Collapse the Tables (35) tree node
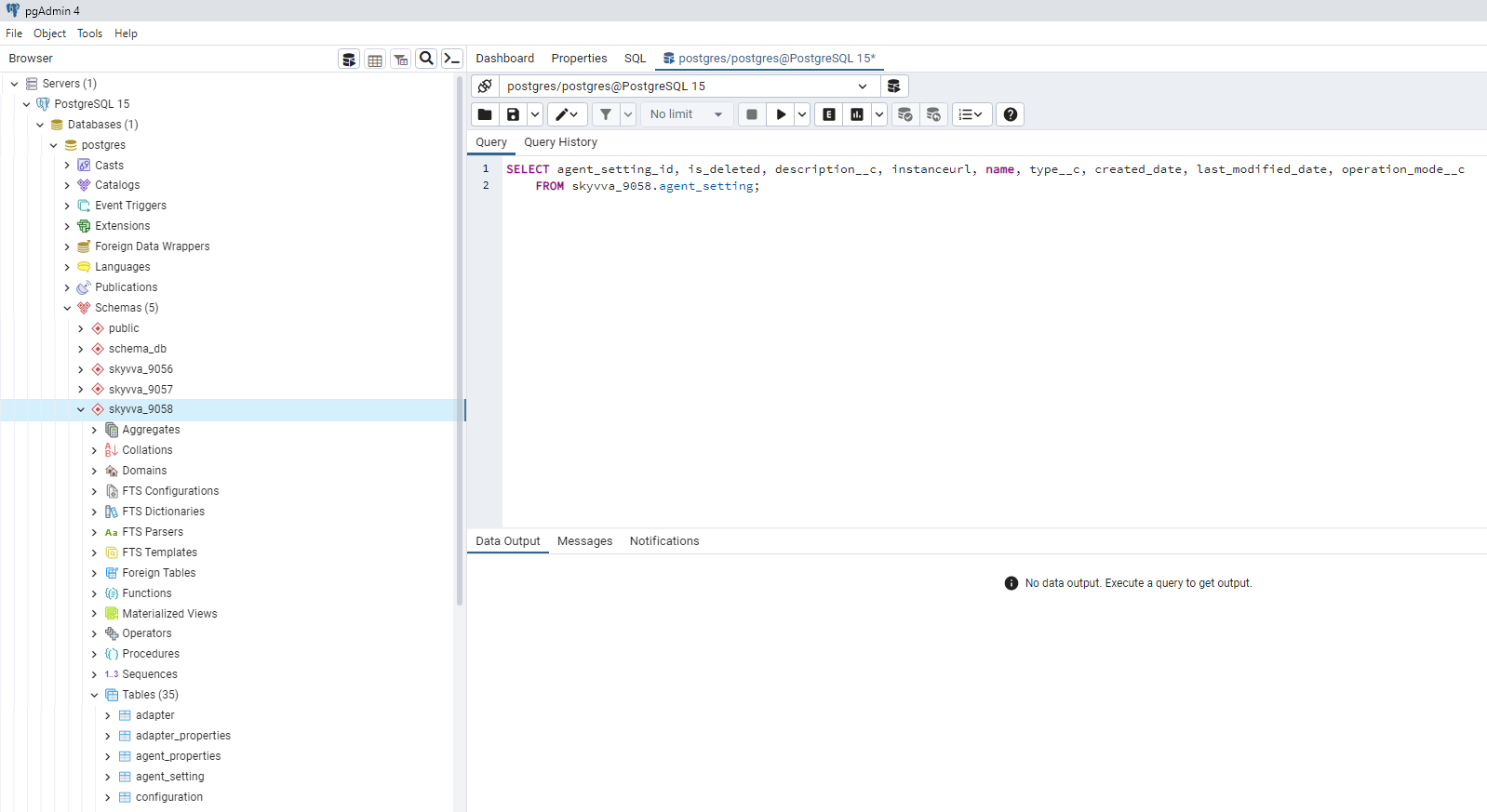The width and height of the screenshot is (1487, 812). [94, 695]
